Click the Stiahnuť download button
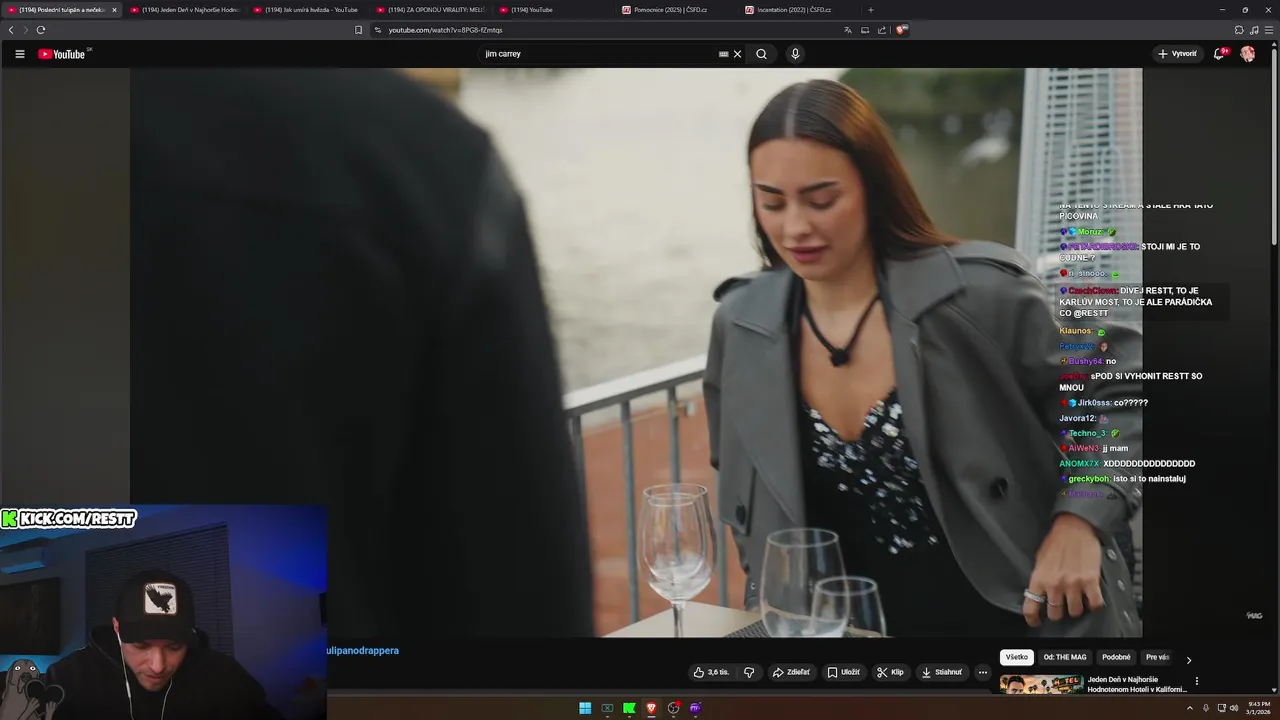The height and width of the screenshot is (720, 1280). pos(941,672)
